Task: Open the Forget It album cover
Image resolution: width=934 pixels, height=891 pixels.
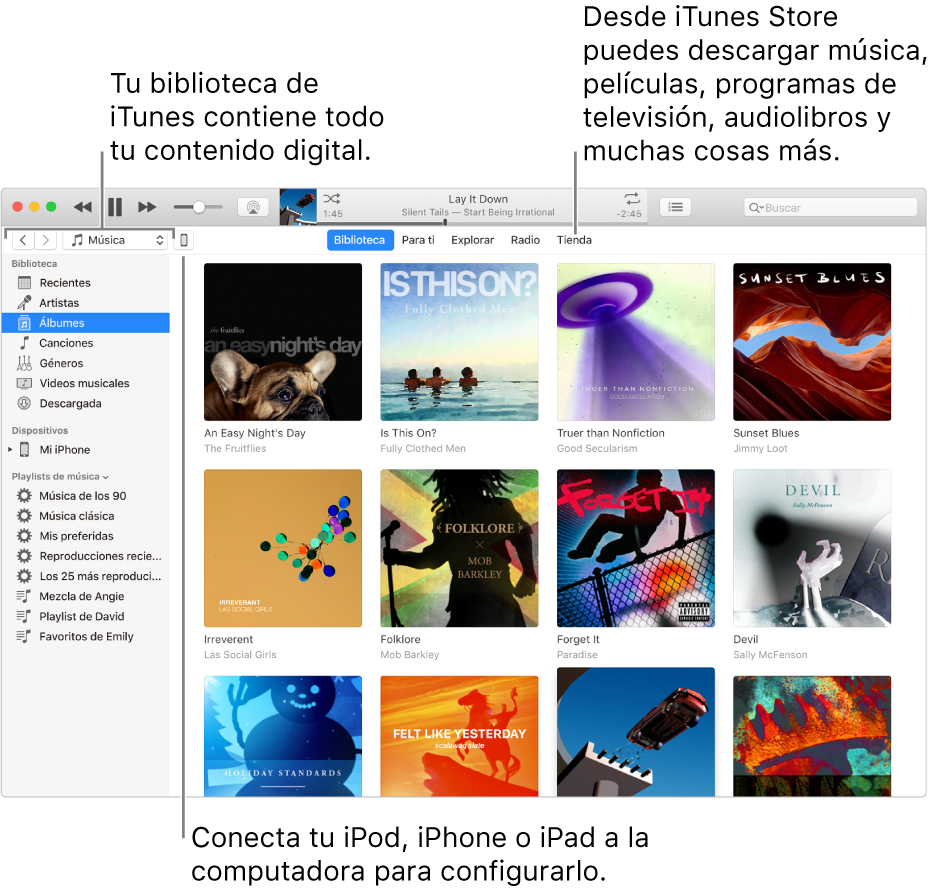Action: click(636, 548)
